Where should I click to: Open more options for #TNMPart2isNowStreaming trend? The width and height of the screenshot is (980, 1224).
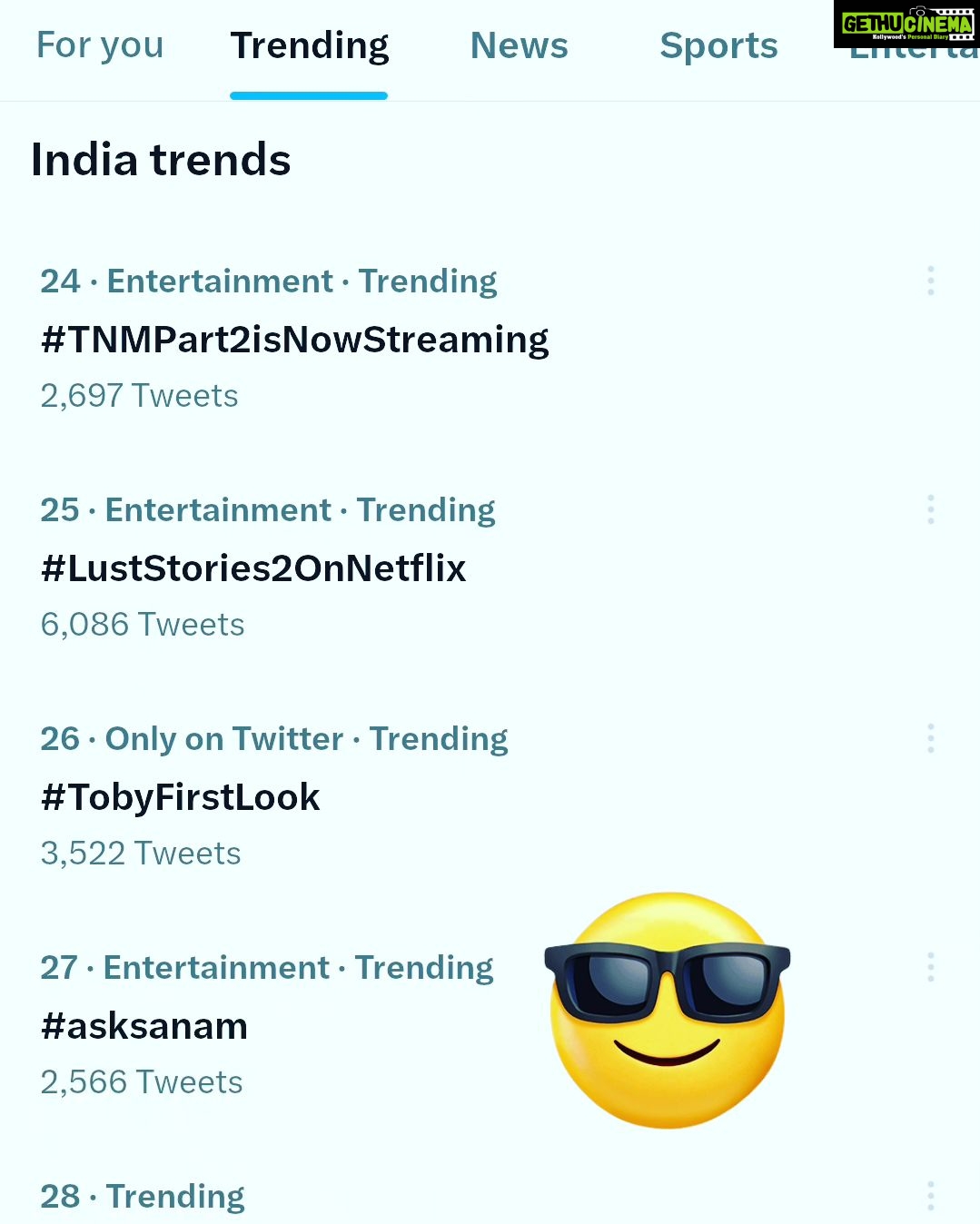click(x=931, y=281)
